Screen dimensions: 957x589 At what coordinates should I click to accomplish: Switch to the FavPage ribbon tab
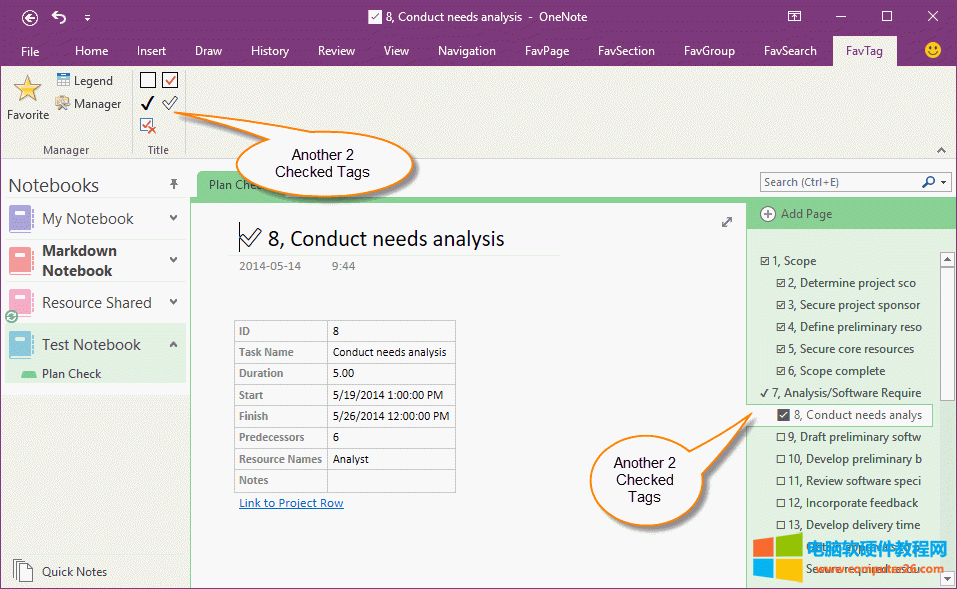pos(541,51)
